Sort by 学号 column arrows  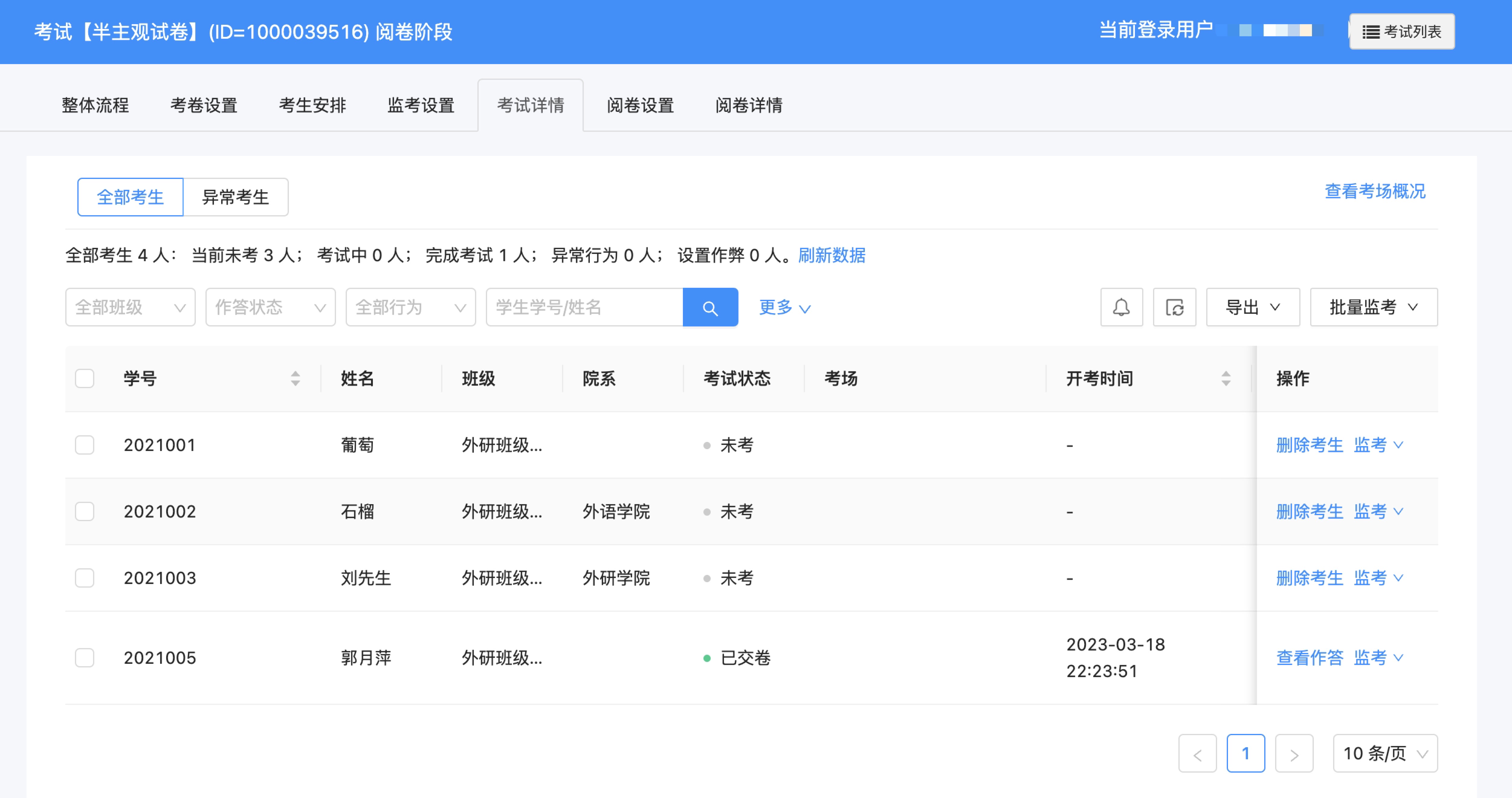tap(296, 378)
